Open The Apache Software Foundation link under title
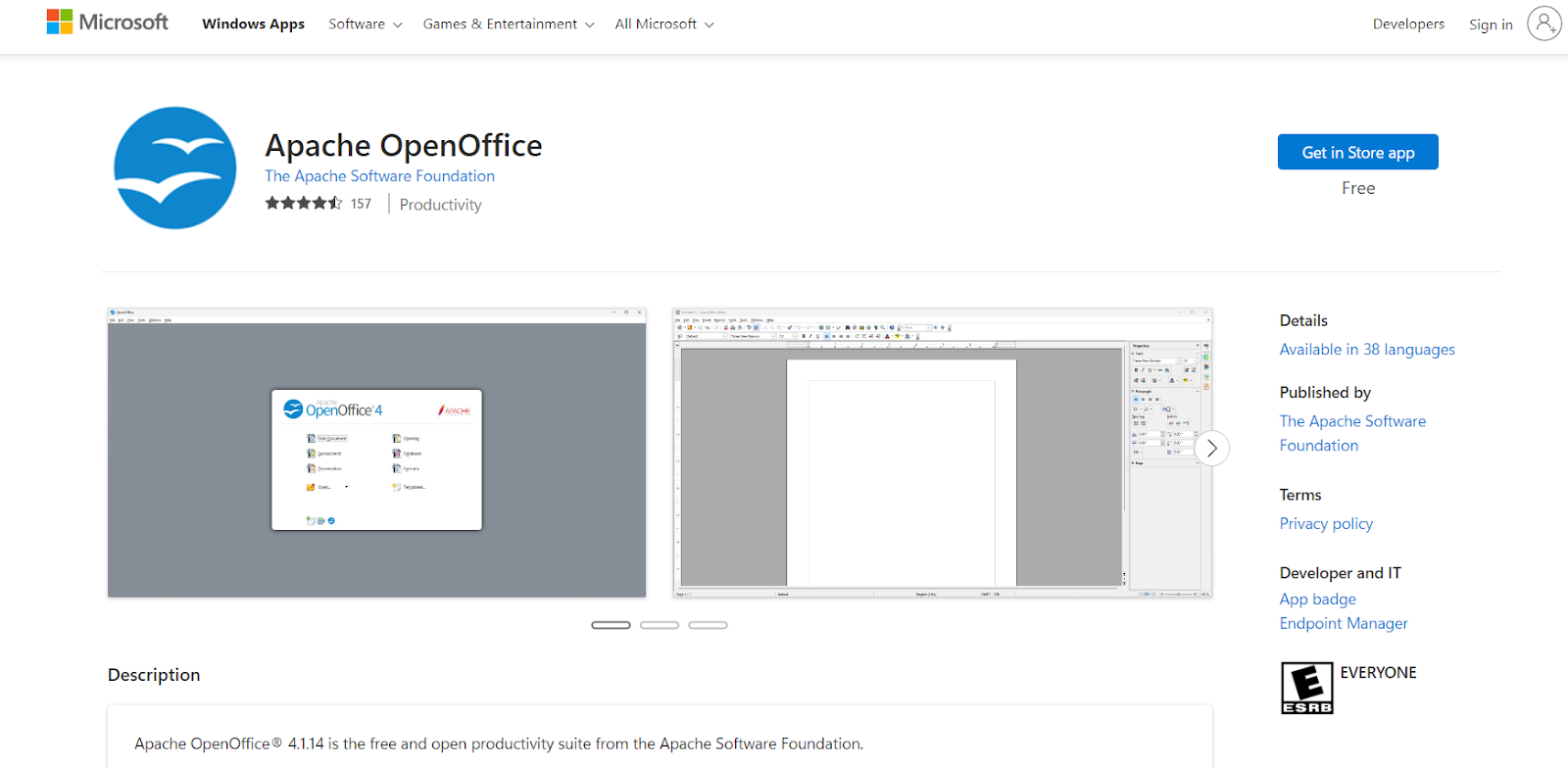1568x768 pixels. coord(379,176)
